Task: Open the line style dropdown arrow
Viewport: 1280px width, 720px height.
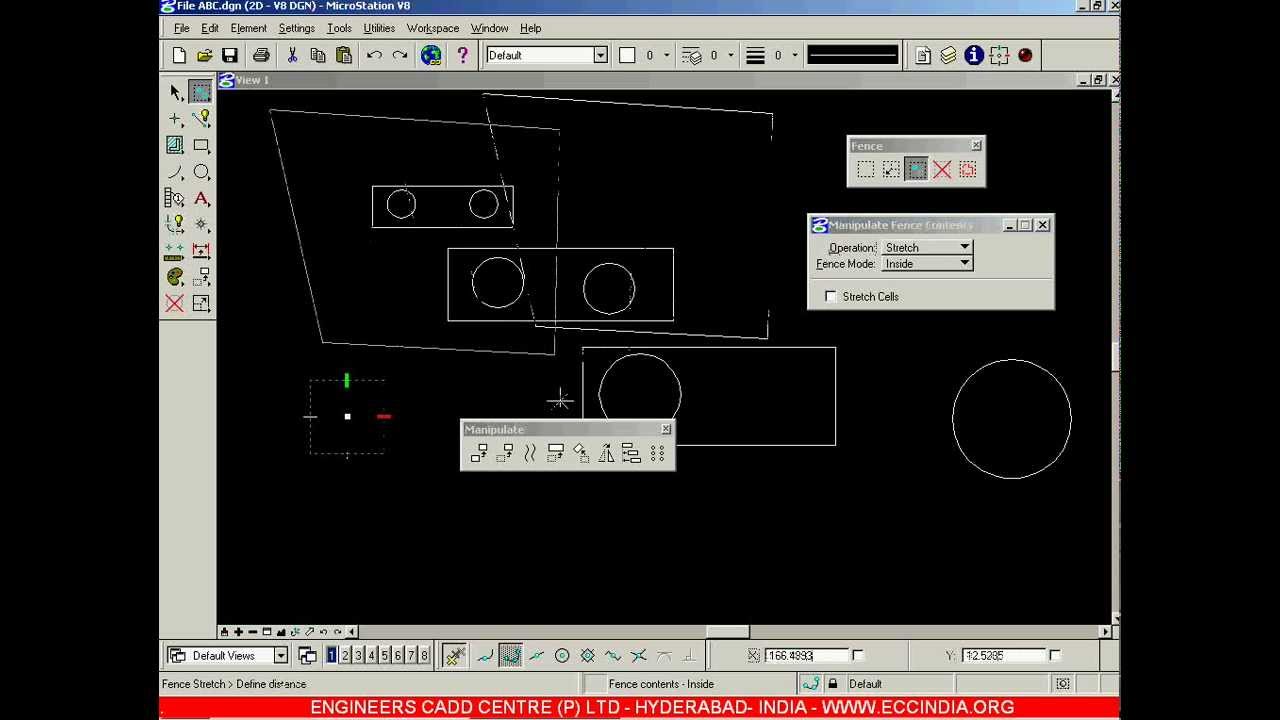Action: tap(731, 55)
